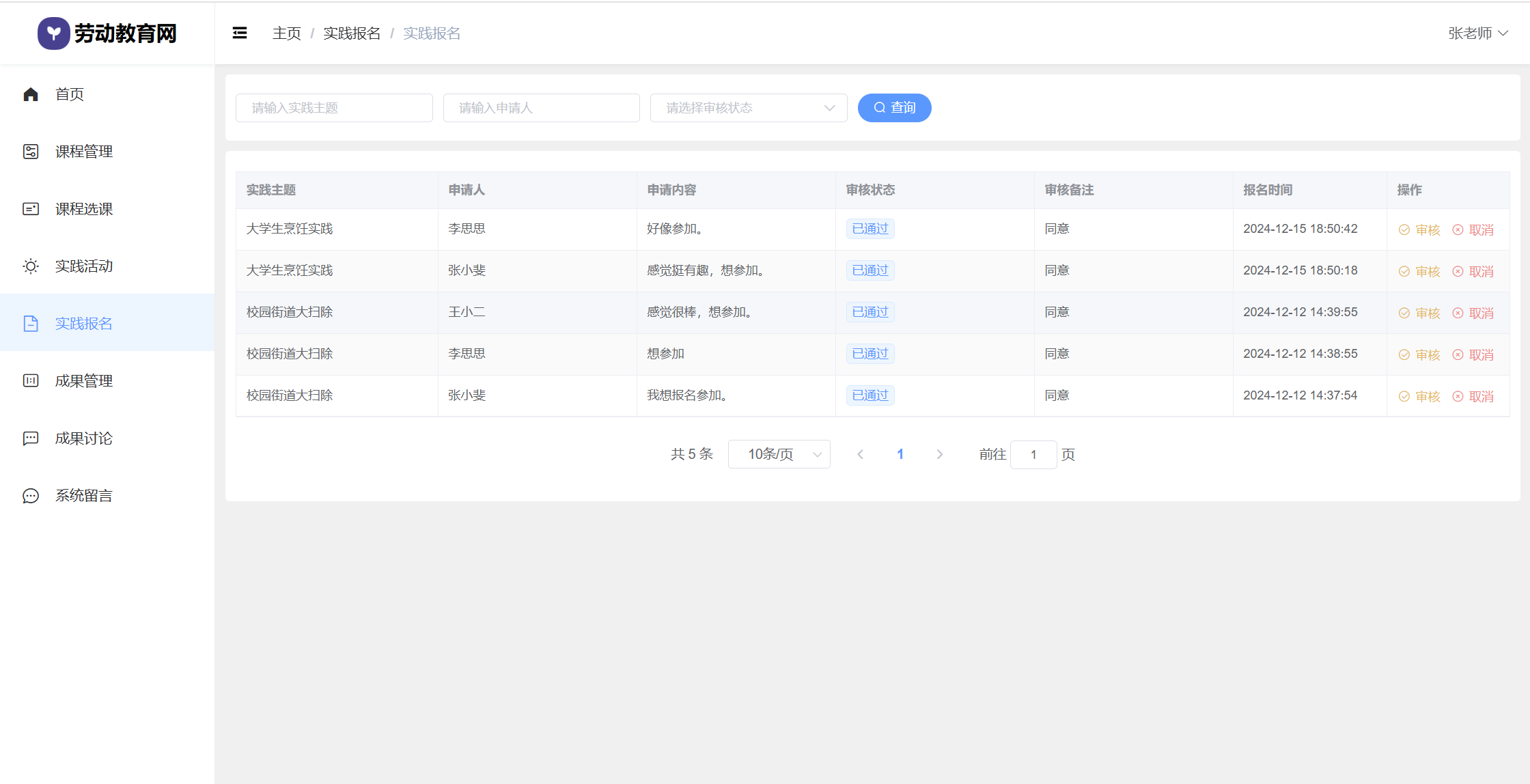Image resolution: width=1530 pixels, height=784 pixels.
Task: Click 取消 for the 18:50:42 registration
Action: pos(1473,229)
